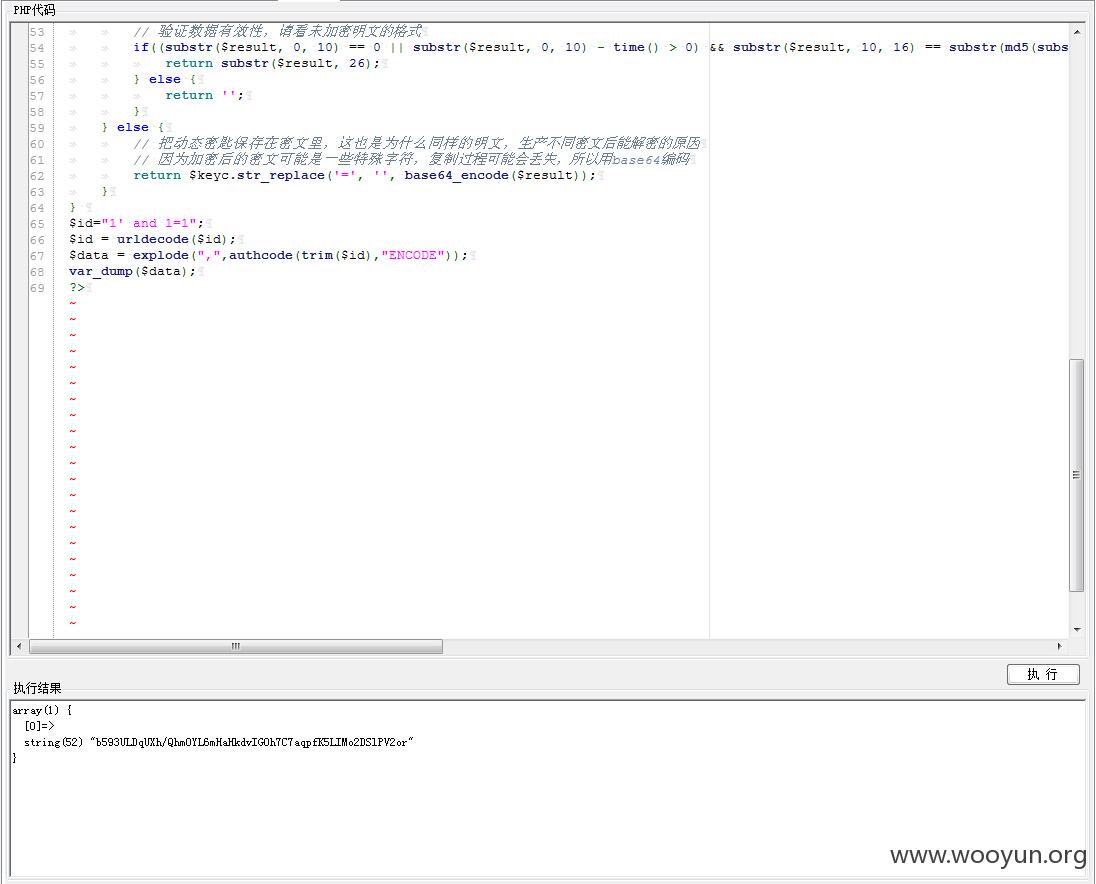
Task: Click the $id="1' and 1=1" assignment line
Action: [136, 224]
